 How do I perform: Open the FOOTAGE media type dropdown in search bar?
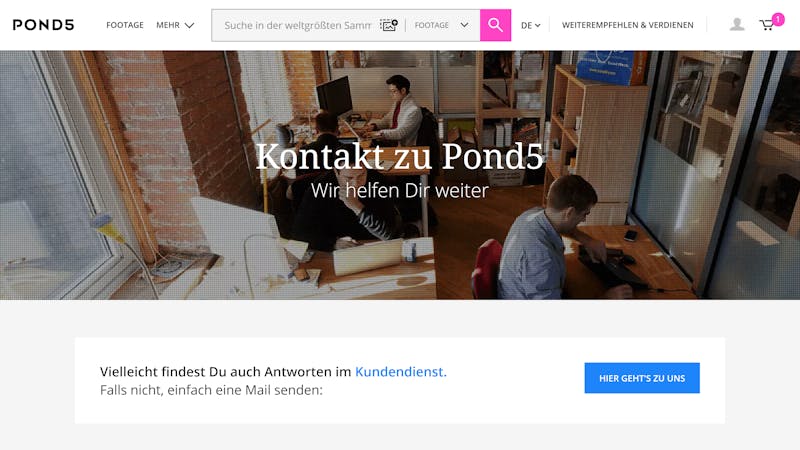(x=441, y=25)
